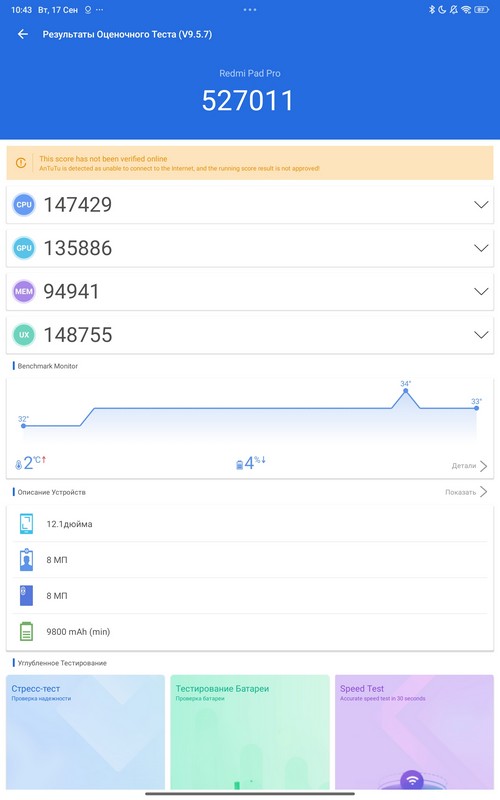Screen dimensions: 500x800
Task: Click the CPU score badge icon
Action: 24,205
